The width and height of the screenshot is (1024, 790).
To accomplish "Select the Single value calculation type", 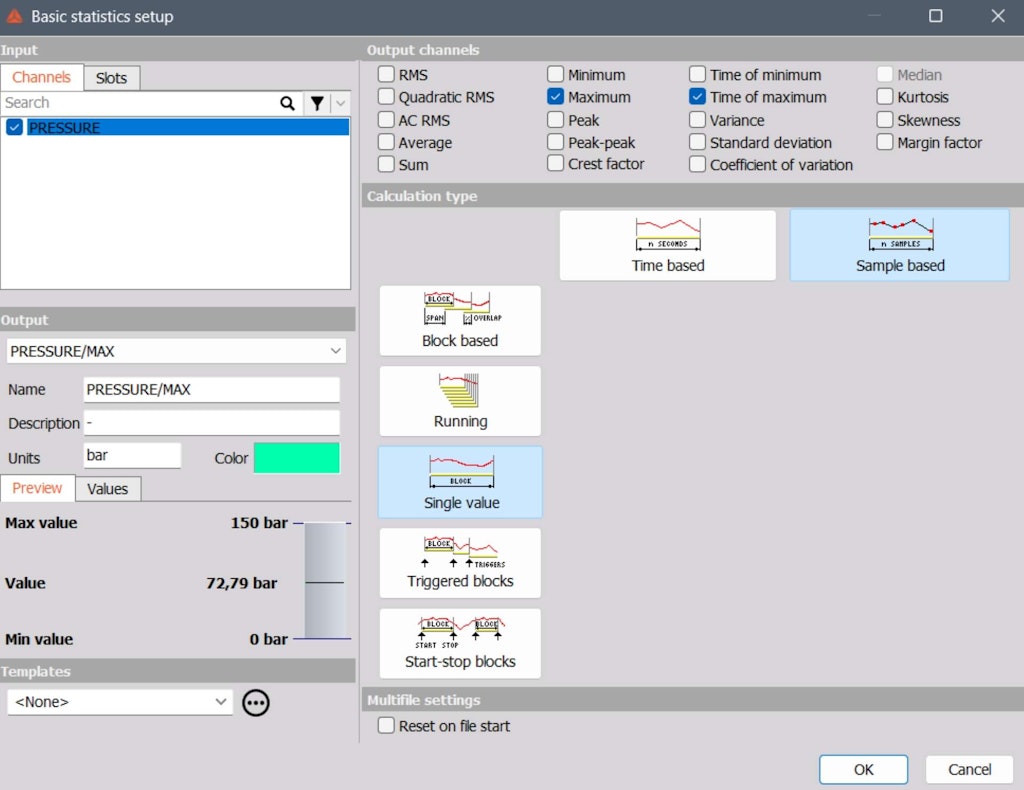I will [459, 482].
